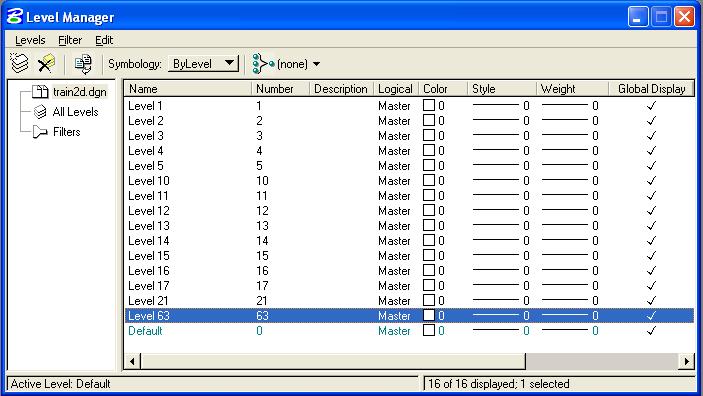
Task: Toggle Global Display checkmark for Level 13
Action: point(651,226)
